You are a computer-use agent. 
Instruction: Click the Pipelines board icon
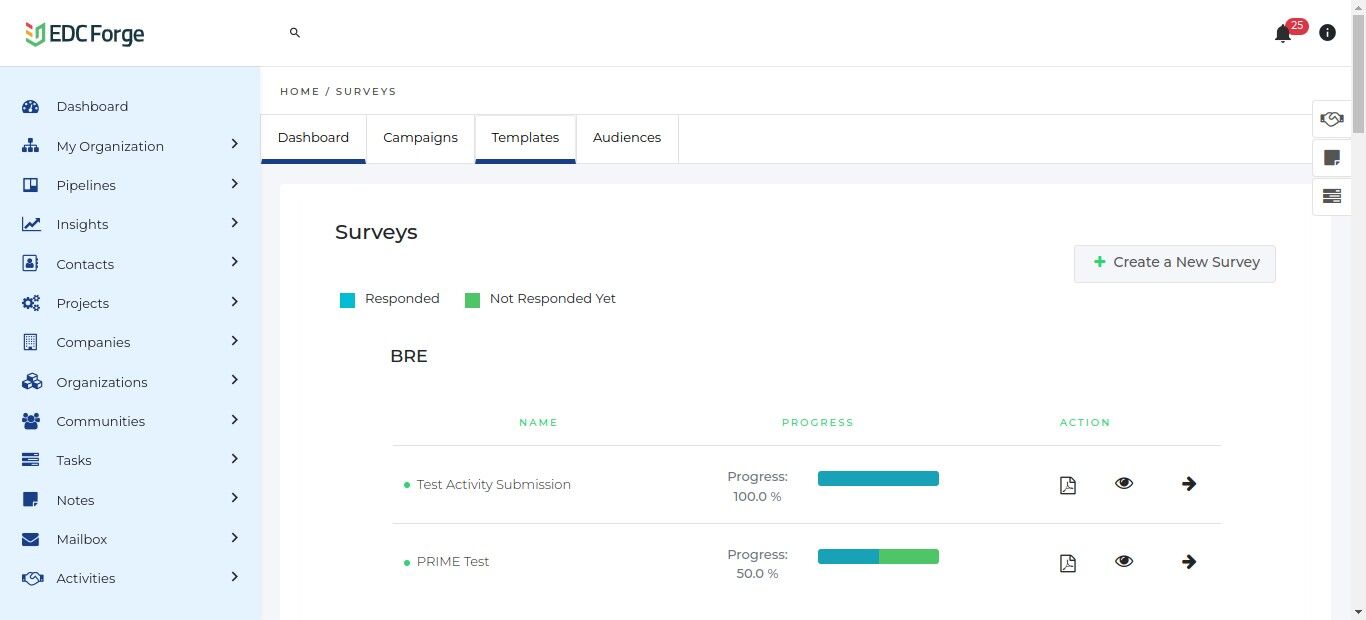coord(30,185)
